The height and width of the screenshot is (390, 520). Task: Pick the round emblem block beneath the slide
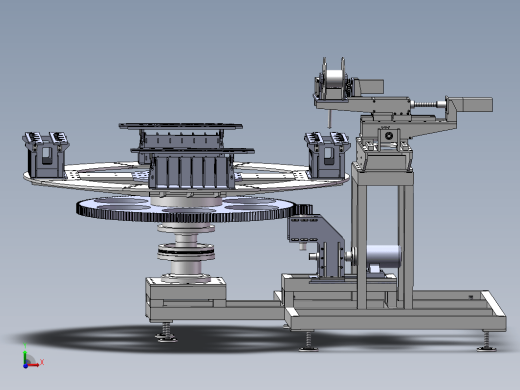click(x=389, y=136)
